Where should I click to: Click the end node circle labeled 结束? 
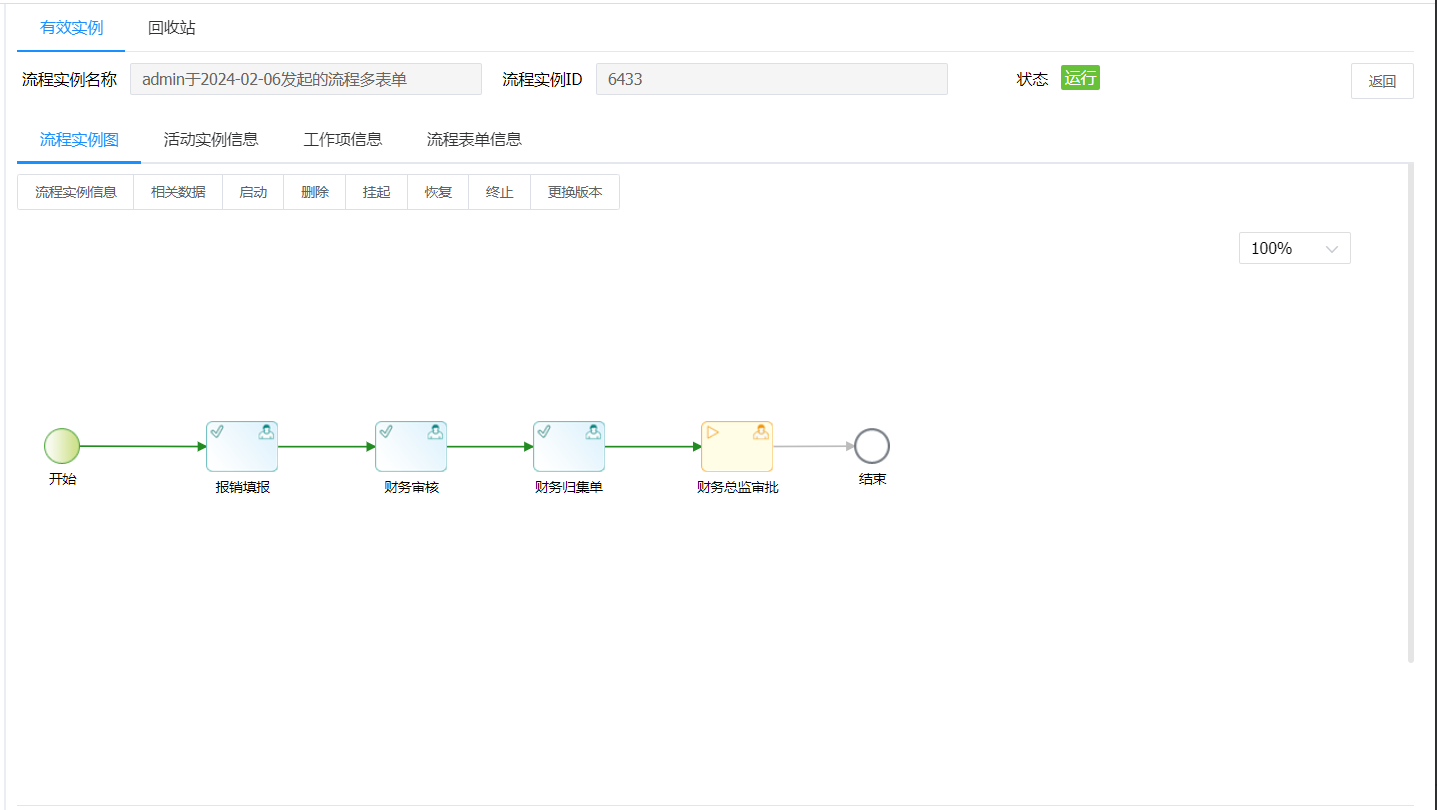coord(871,446)
